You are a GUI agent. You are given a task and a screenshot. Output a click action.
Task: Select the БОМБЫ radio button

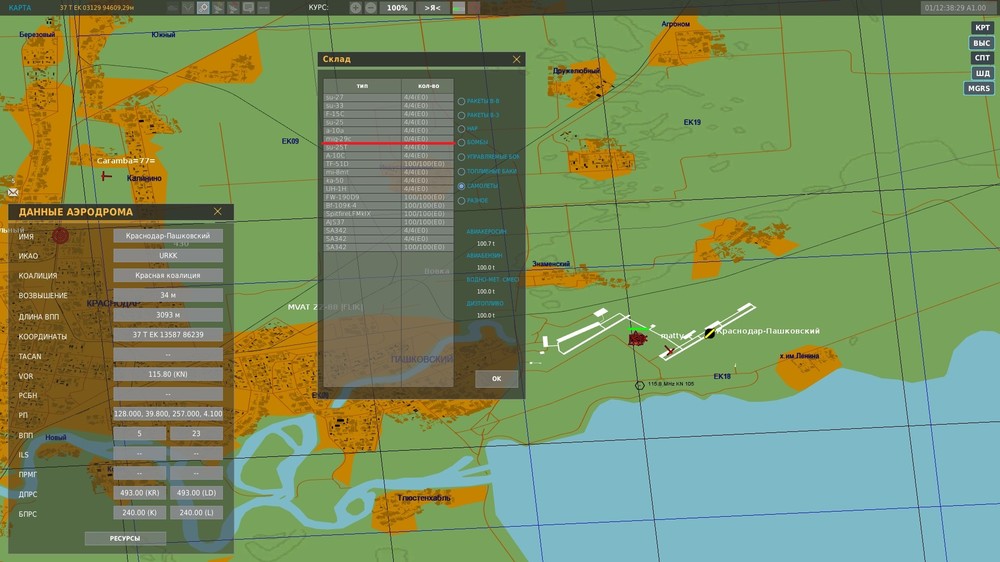461,142
